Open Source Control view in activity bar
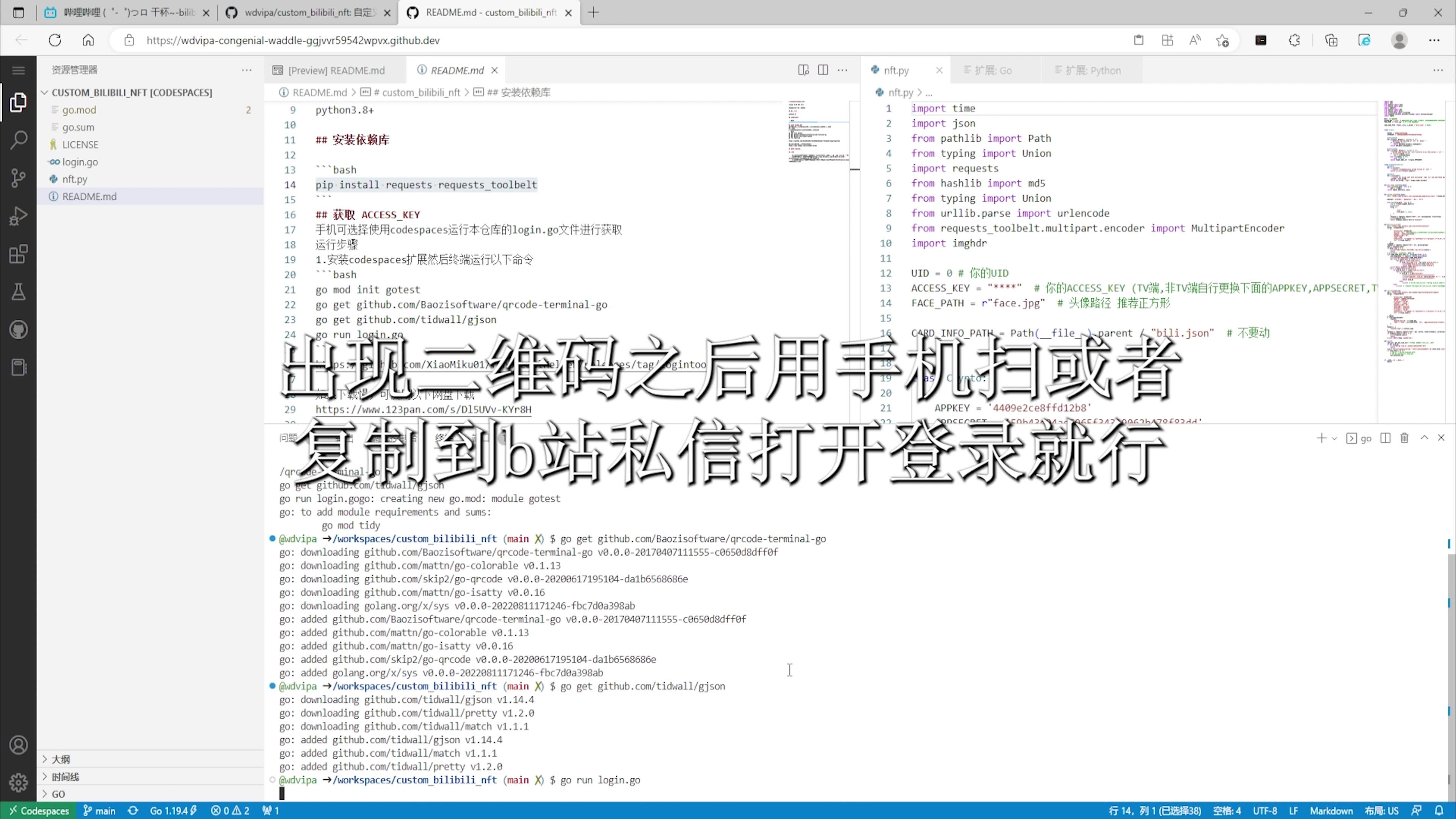This screenshot has height=819, width=1456. click(x=18, y=178)
